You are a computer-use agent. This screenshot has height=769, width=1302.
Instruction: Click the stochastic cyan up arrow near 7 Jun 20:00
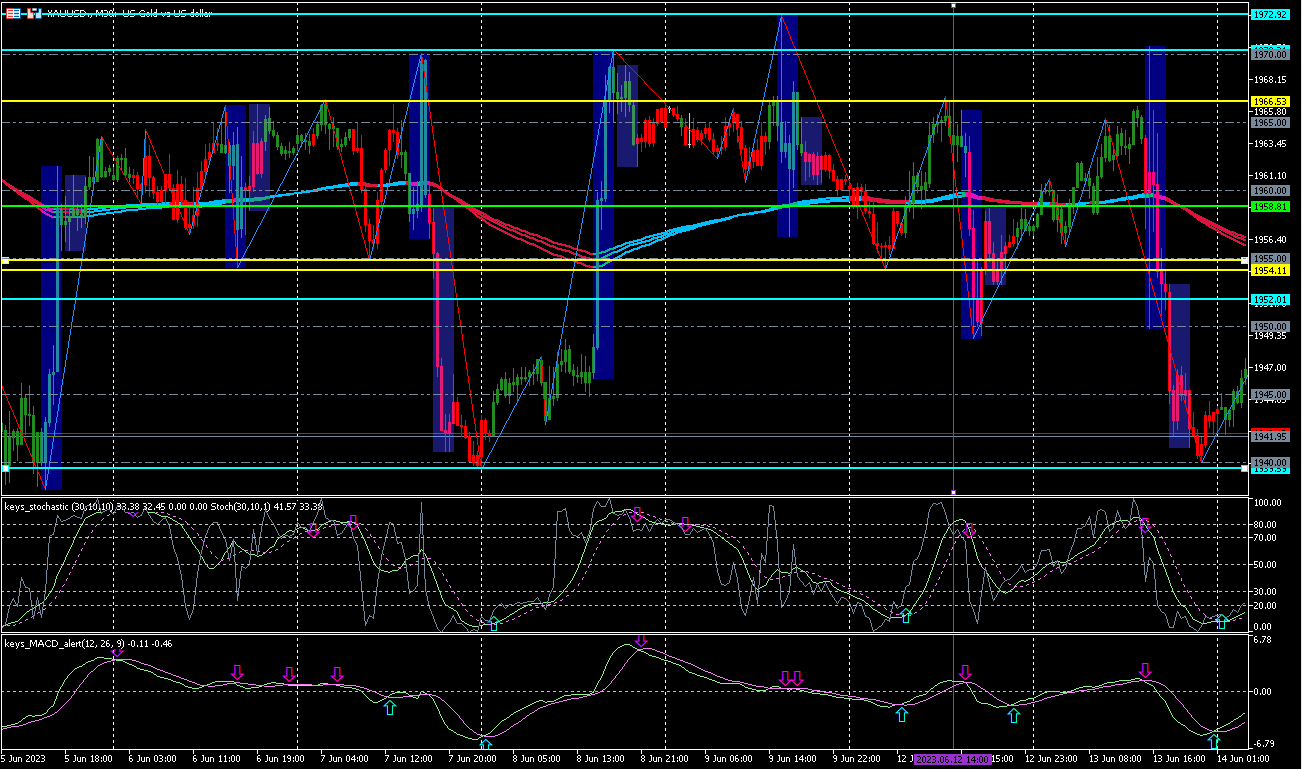click(493, 624)
